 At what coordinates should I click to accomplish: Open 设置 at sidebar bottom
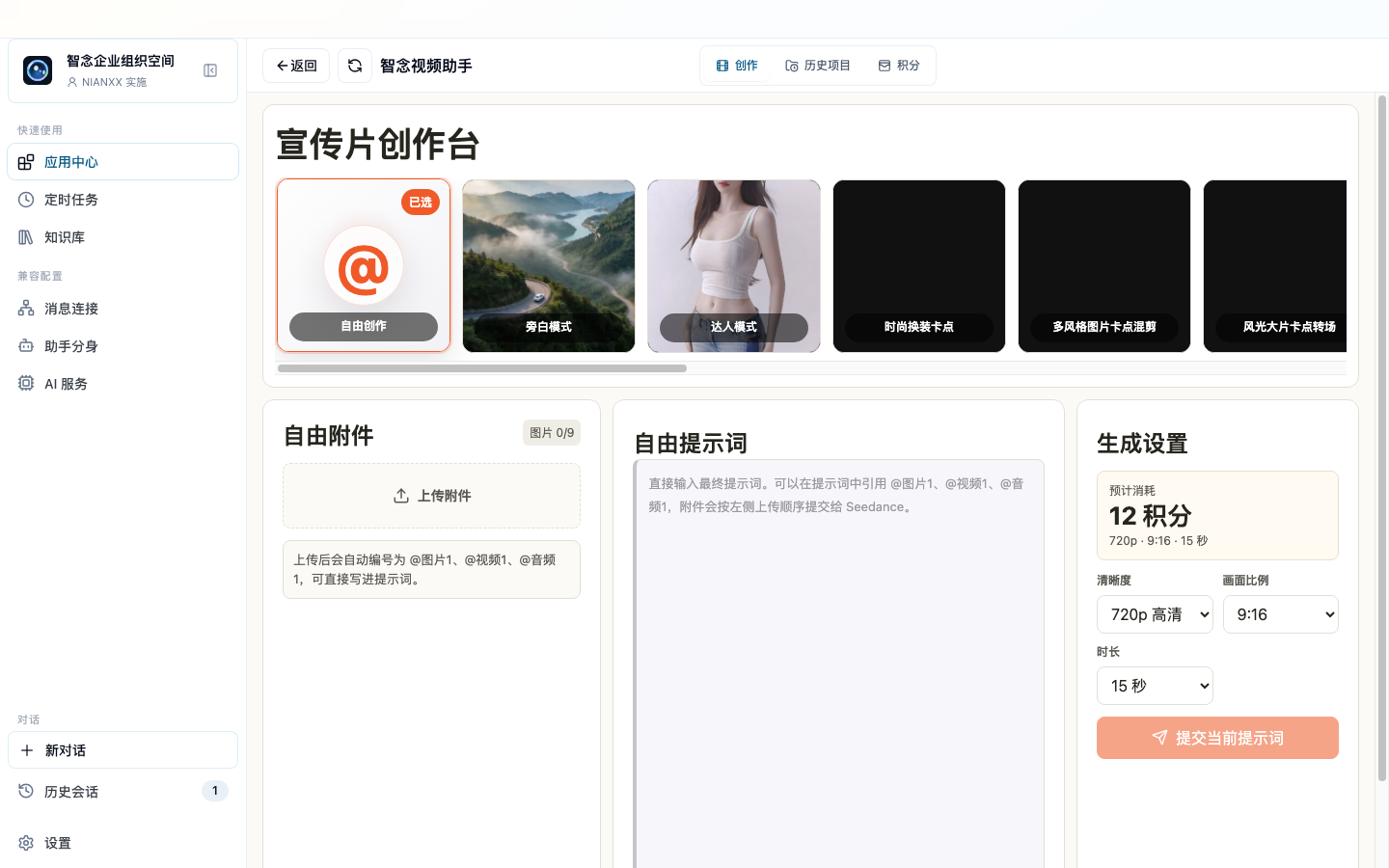tap(123, 843)
